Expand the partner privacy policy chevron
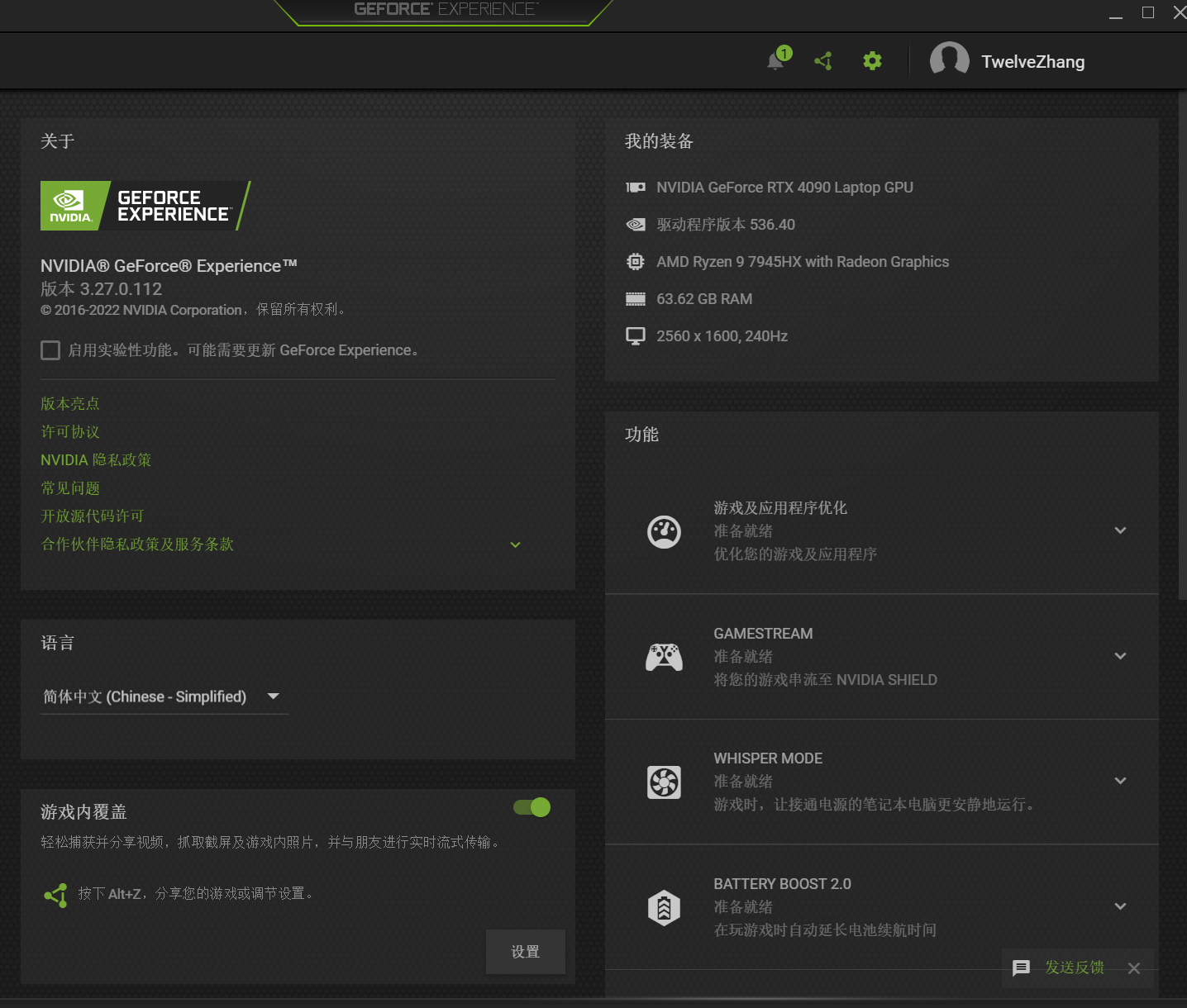 pos(516,544)
